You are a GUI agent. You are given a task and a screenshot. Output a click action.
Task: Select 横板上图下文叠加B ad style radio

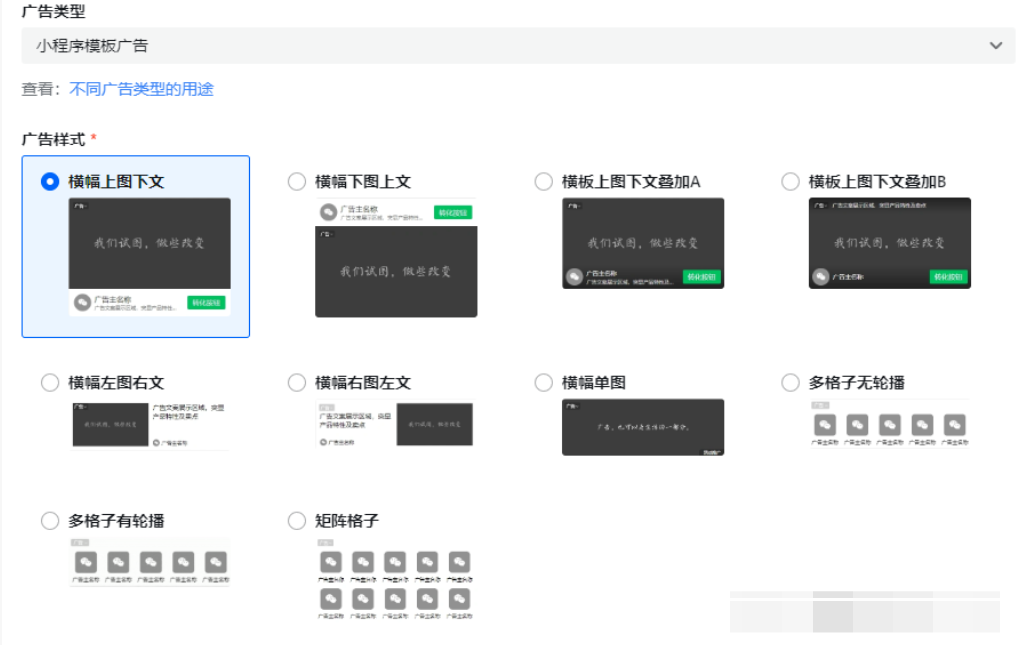791,181
